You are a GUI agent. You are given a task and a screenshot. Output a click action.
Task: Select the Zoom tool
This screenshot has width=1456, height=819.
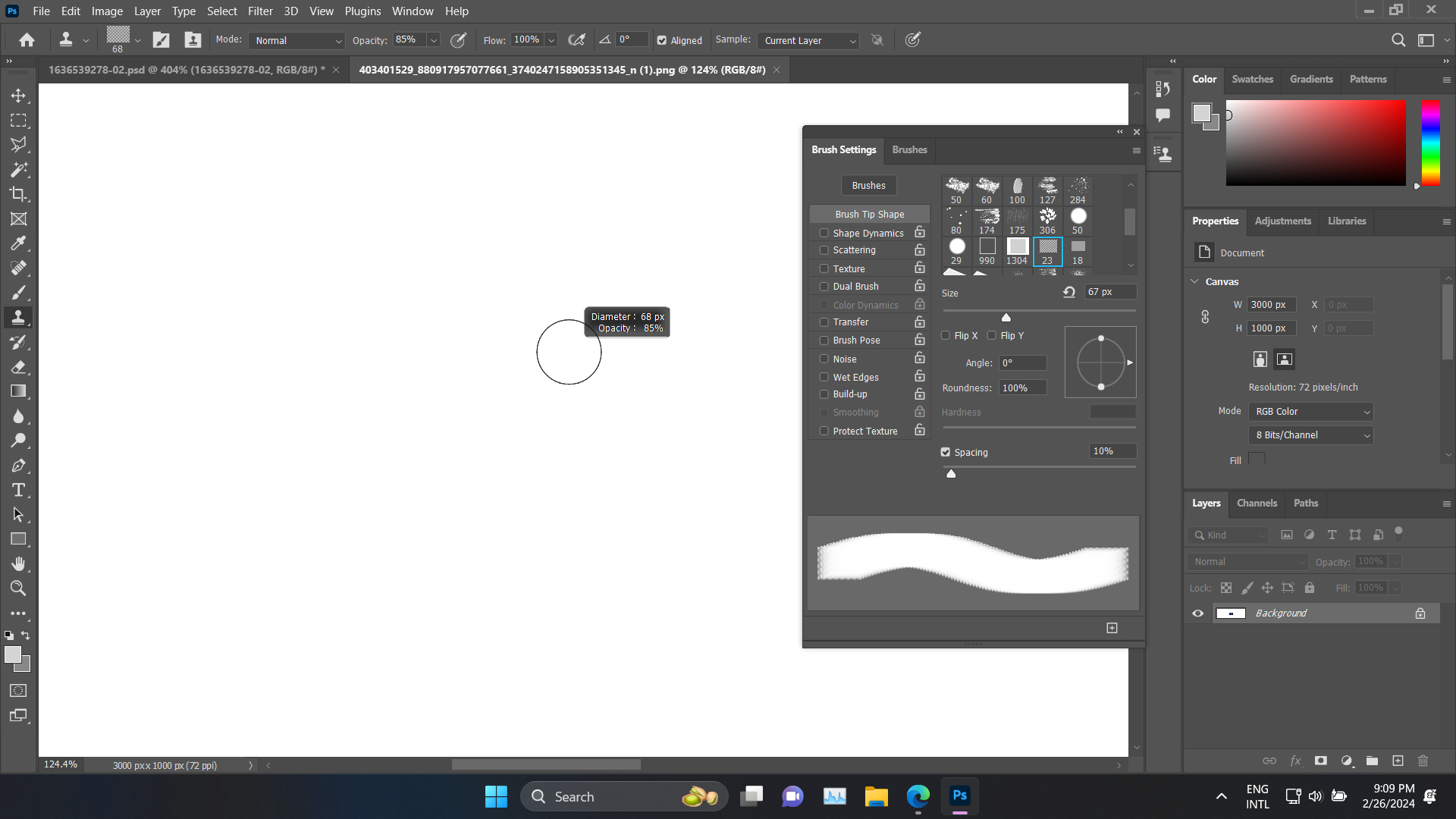(18, 589)
